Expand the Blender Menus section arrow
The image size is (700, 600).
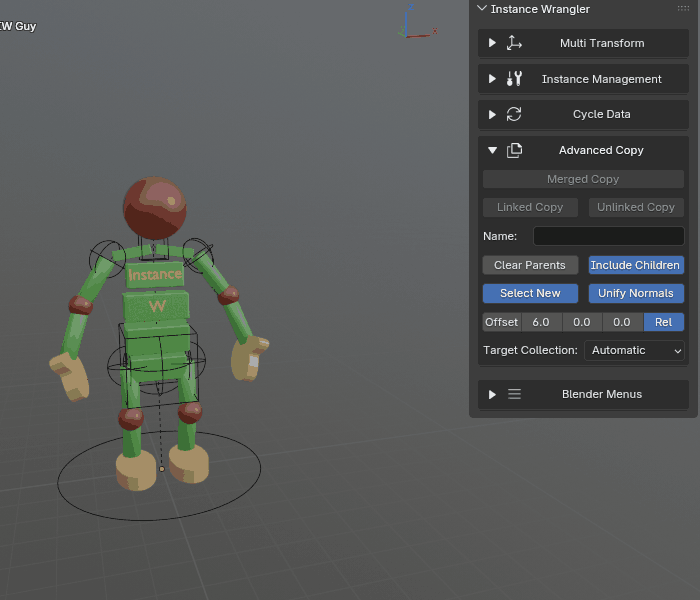pyautogui.click(x=492, y=394)
